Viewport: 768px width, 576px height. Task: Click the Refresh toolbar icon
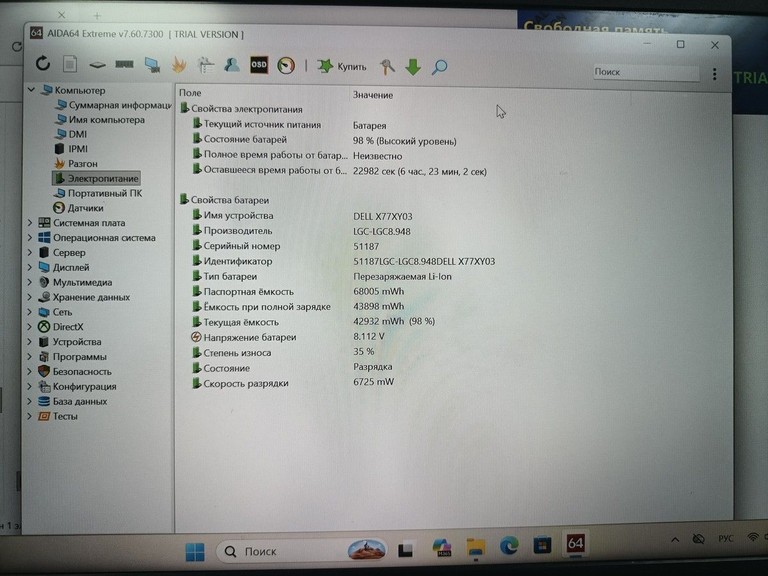point(43,64)
